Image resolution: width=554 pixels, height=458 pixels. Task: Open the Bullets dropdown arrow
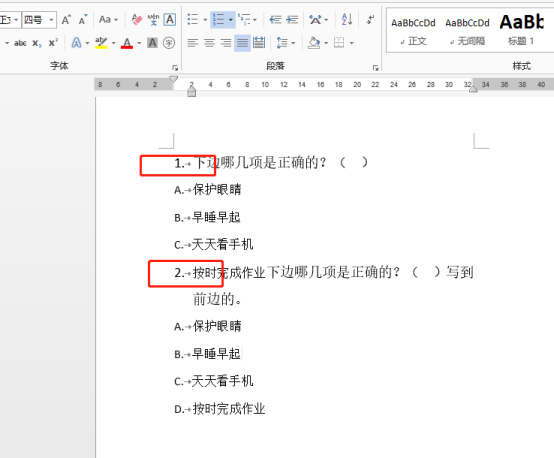pyautogui.click(x=205, y=19)
